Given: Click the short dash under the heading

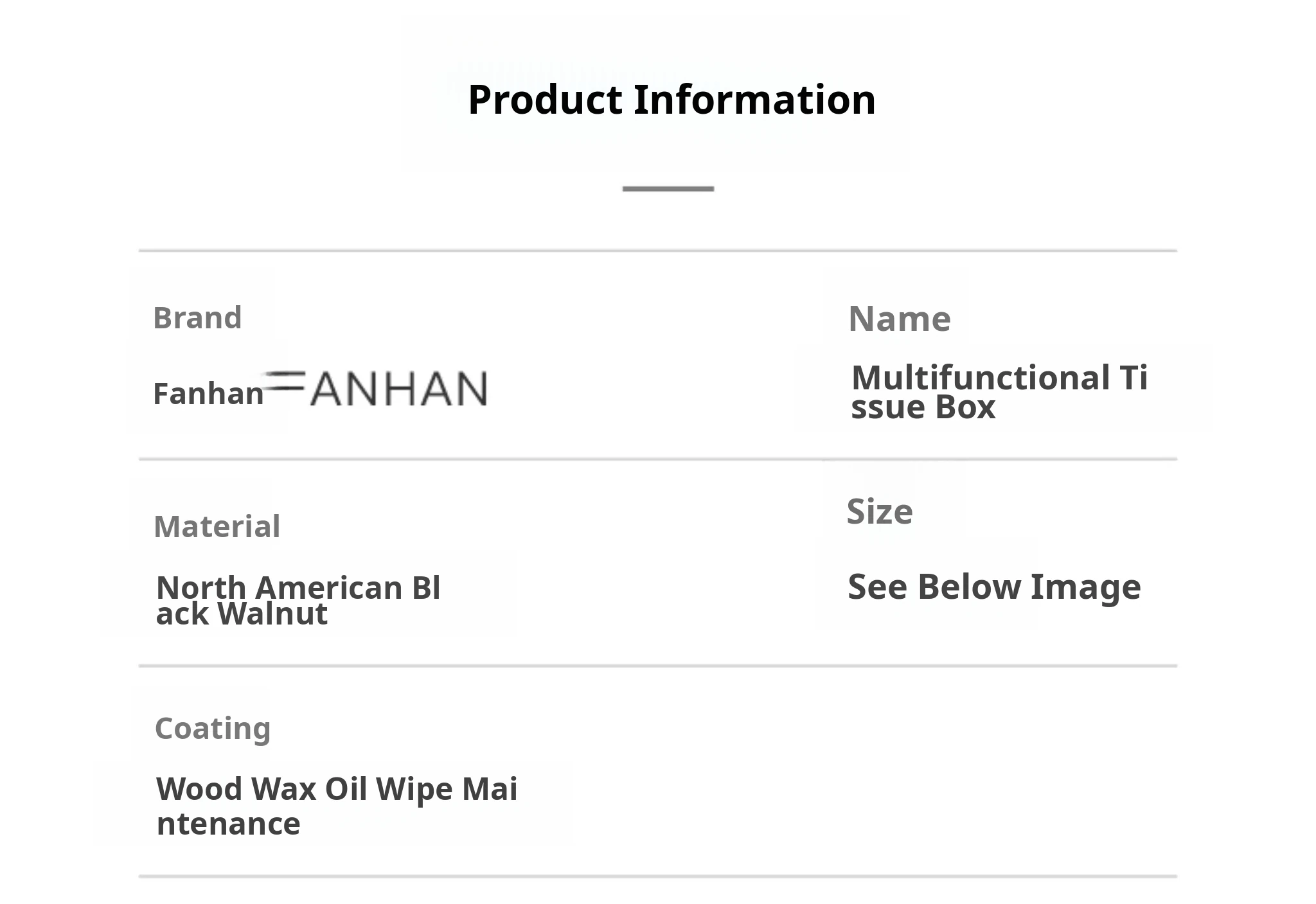Looking at the screenshot, I should click(x=668, y=188).
